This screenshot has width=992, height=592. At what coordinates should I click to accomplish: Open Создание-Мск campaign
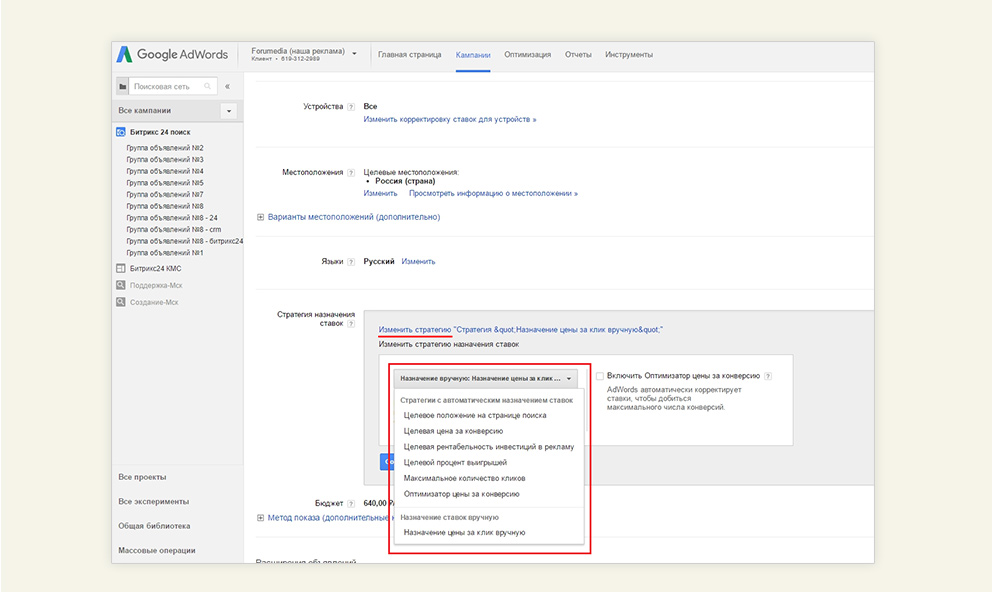(154, 303)
